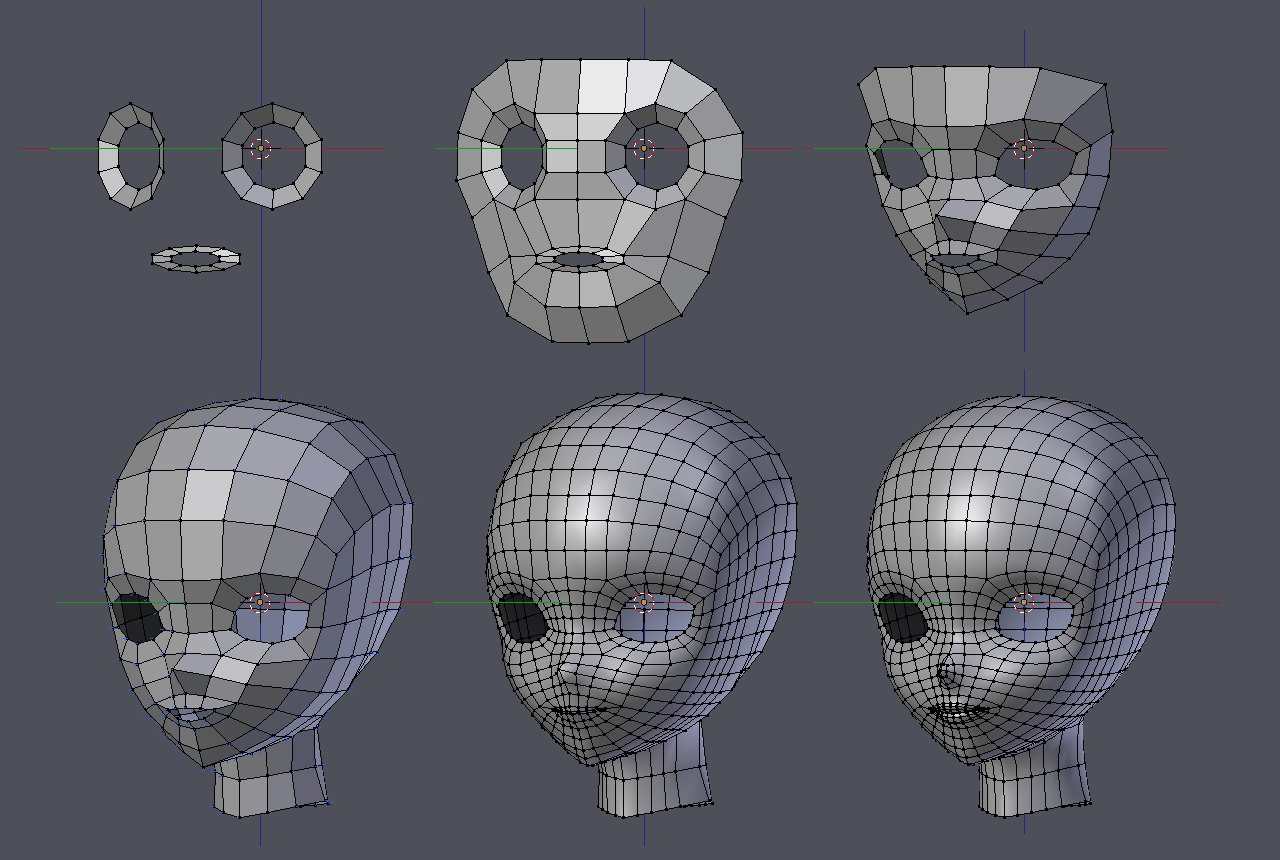Click the 3D cursor on the low-poly full head
This screenshot has height=860, width=1280.
pyautogui.click(x=260, y=602)
